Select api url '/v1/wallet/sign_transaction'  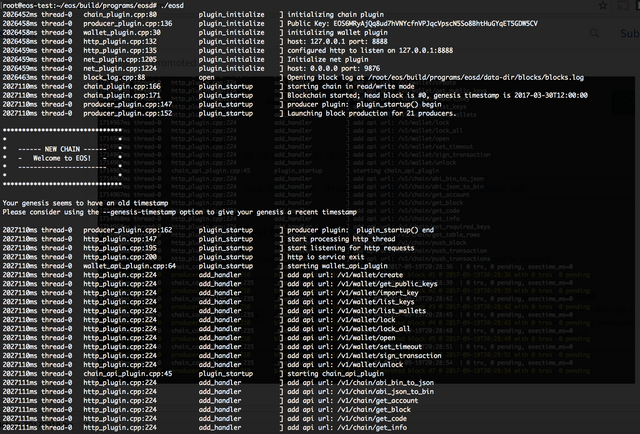tap(389, 356)
